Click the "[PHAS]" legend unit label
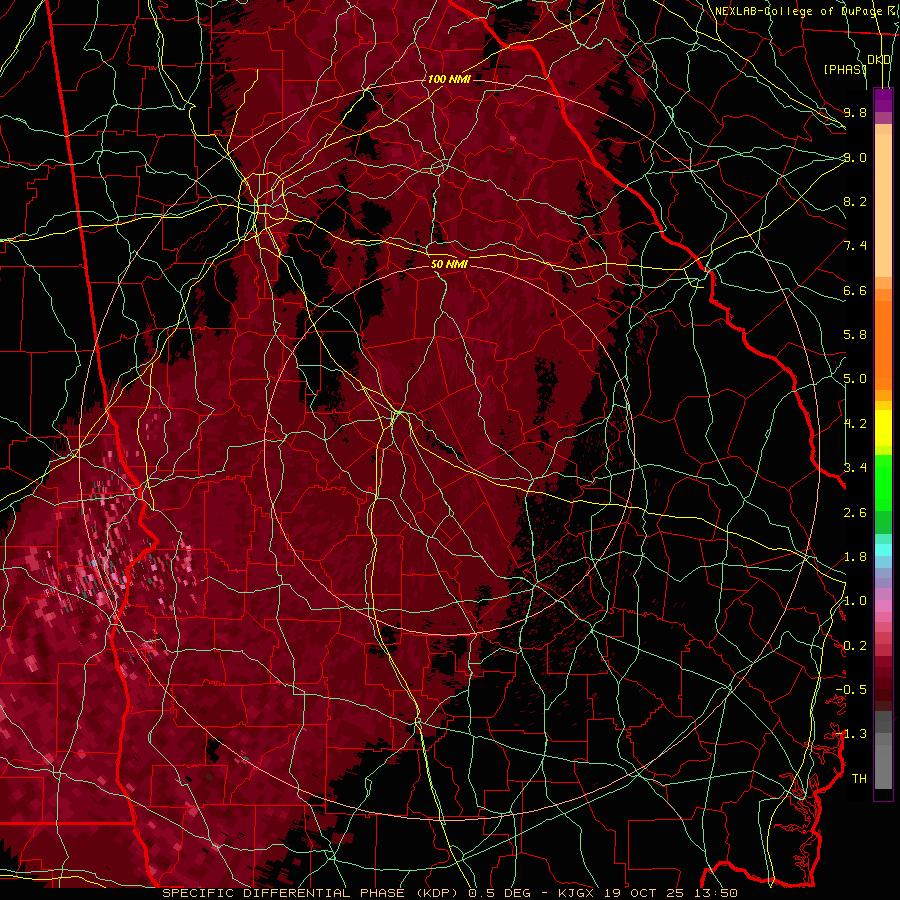Screen dimensions: 900x900 845,69
